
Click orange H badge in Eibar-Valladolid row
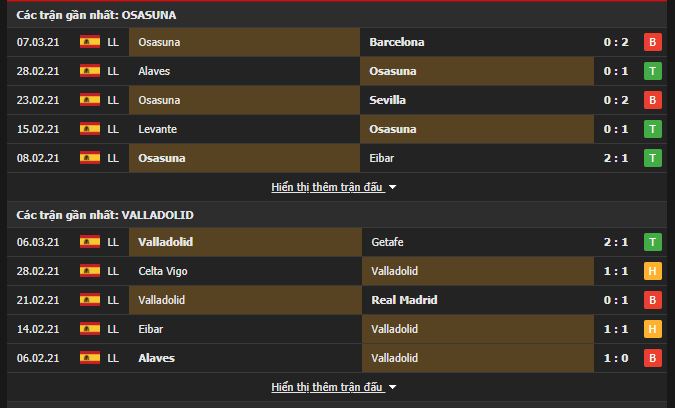click(x=653, y=329)
